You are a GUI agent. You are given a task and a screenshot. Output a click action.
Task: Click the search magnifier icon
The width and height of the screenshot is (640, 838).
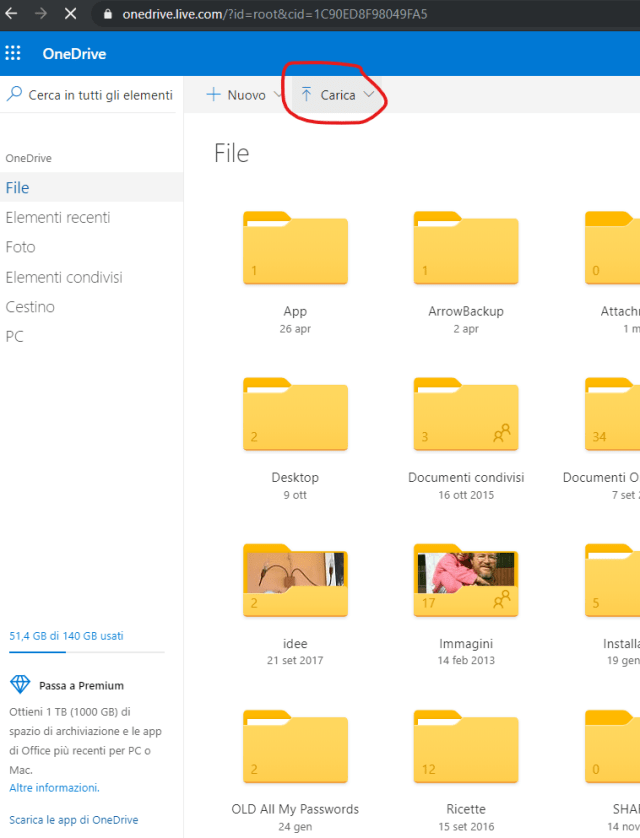click(14, 94)
